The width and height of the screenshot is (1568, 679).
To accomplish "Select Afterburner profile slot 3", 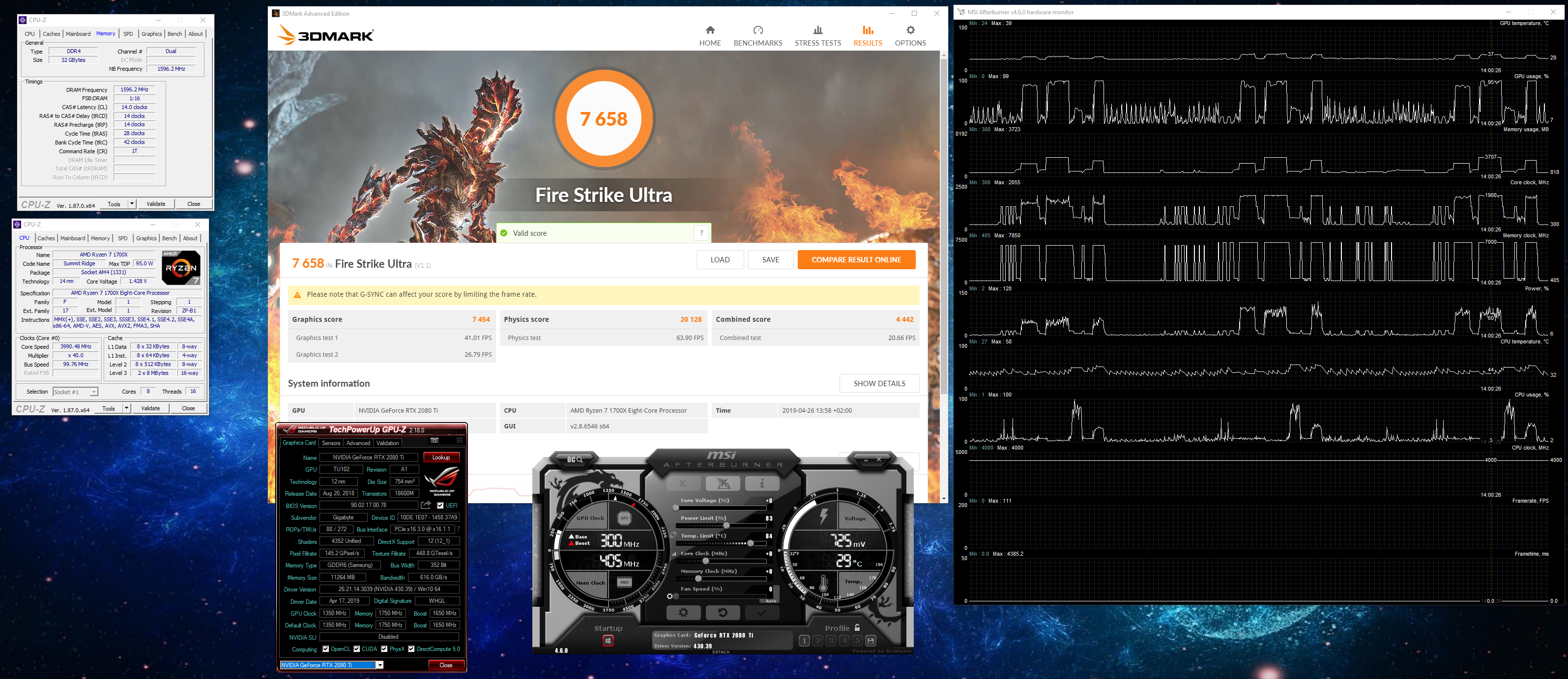I will (831, 641).
